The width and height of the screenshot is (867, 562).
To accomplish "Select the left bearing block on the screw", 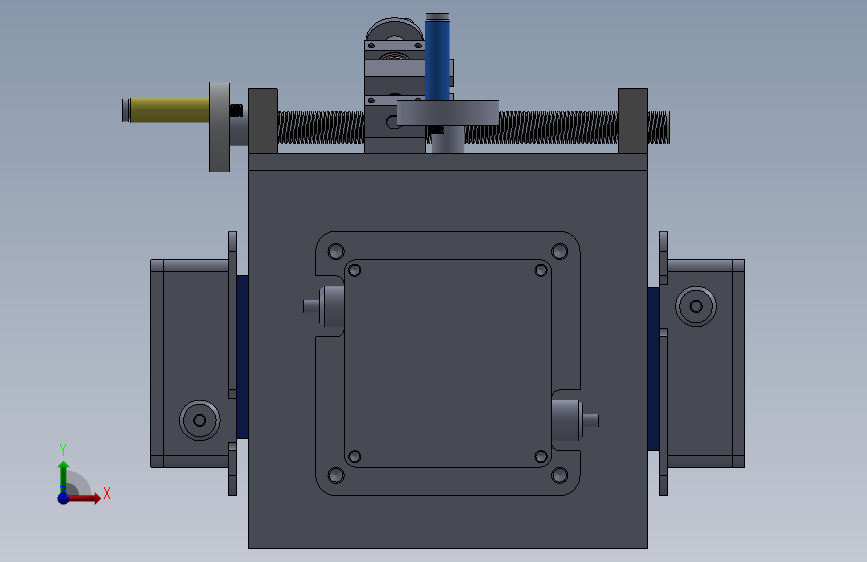I will pyautogui.click(x=263, y=121).
